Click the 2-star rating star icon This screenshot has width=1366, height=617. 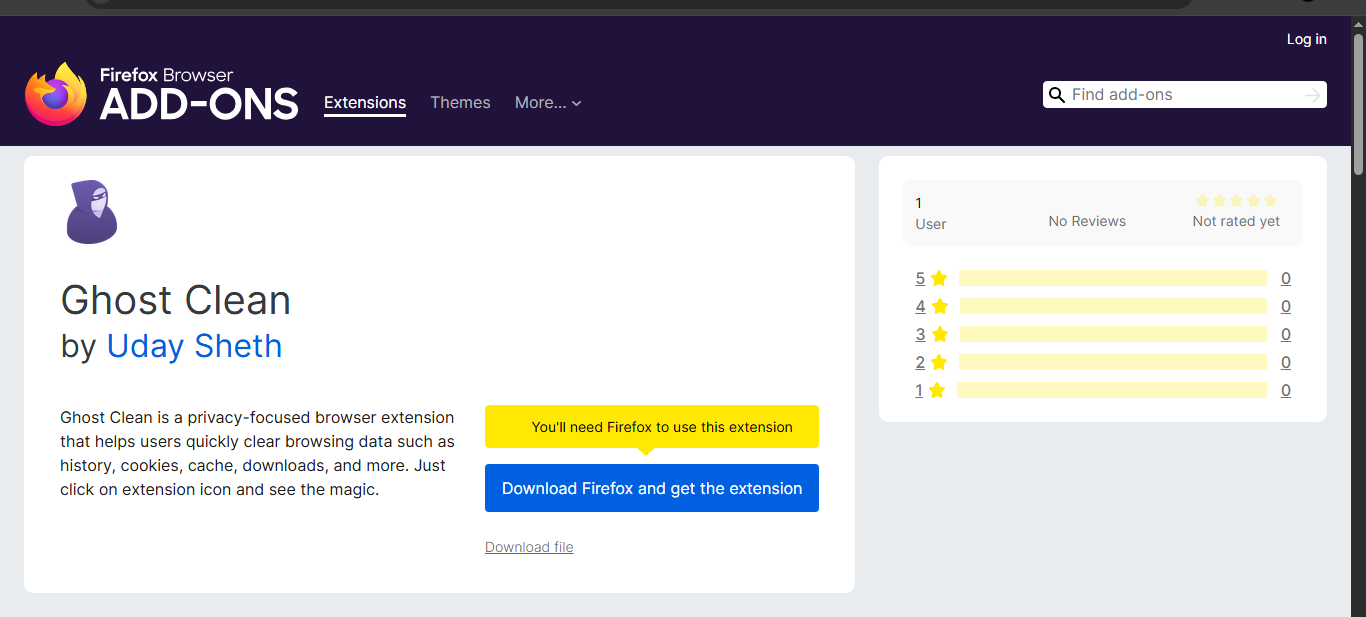tap(939, 362)
